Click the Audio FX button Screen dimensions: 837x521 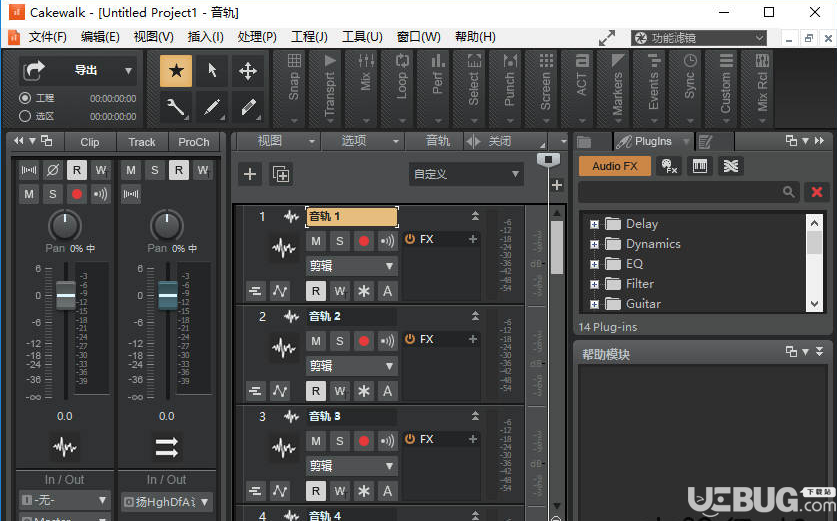click(x=614, y=166)
